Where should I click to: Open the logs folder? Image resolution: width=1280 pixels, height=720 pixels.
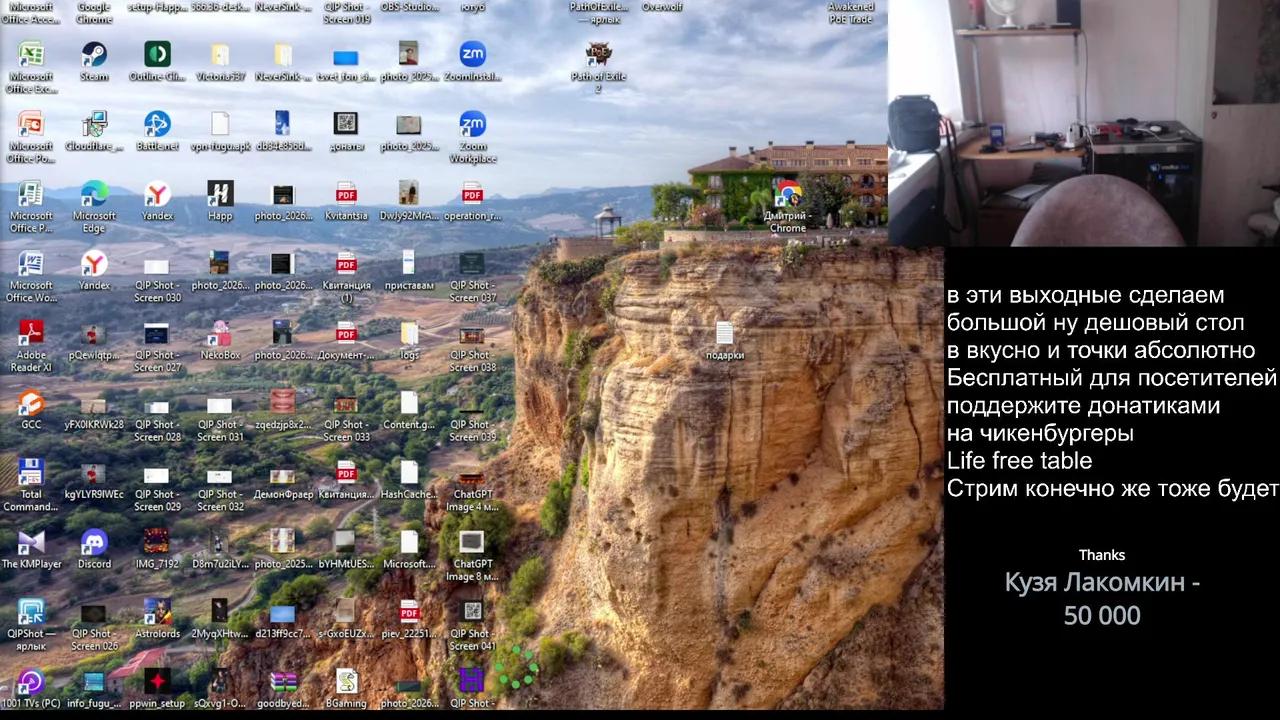point(409,341)
